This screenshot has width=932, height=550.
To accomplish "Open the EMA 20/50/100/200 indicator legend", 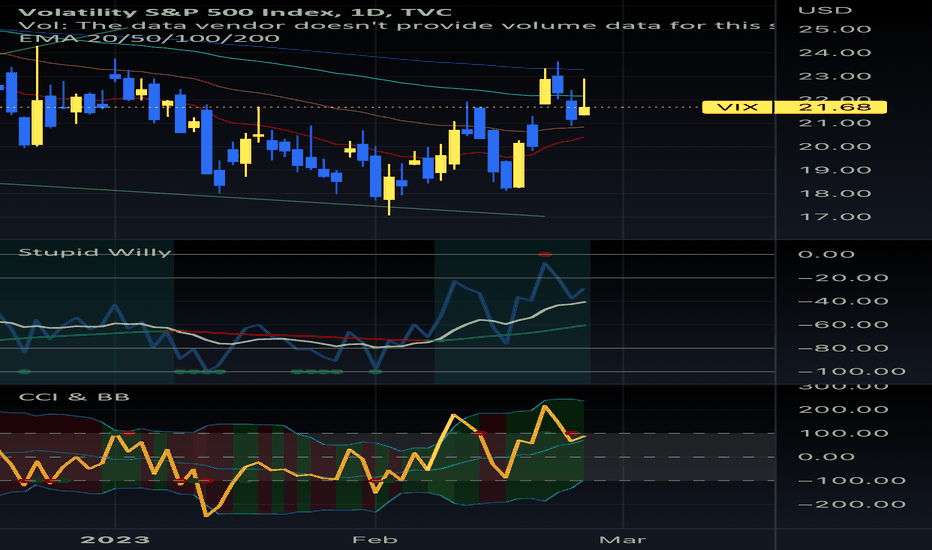I will click(x=149, y=39).
